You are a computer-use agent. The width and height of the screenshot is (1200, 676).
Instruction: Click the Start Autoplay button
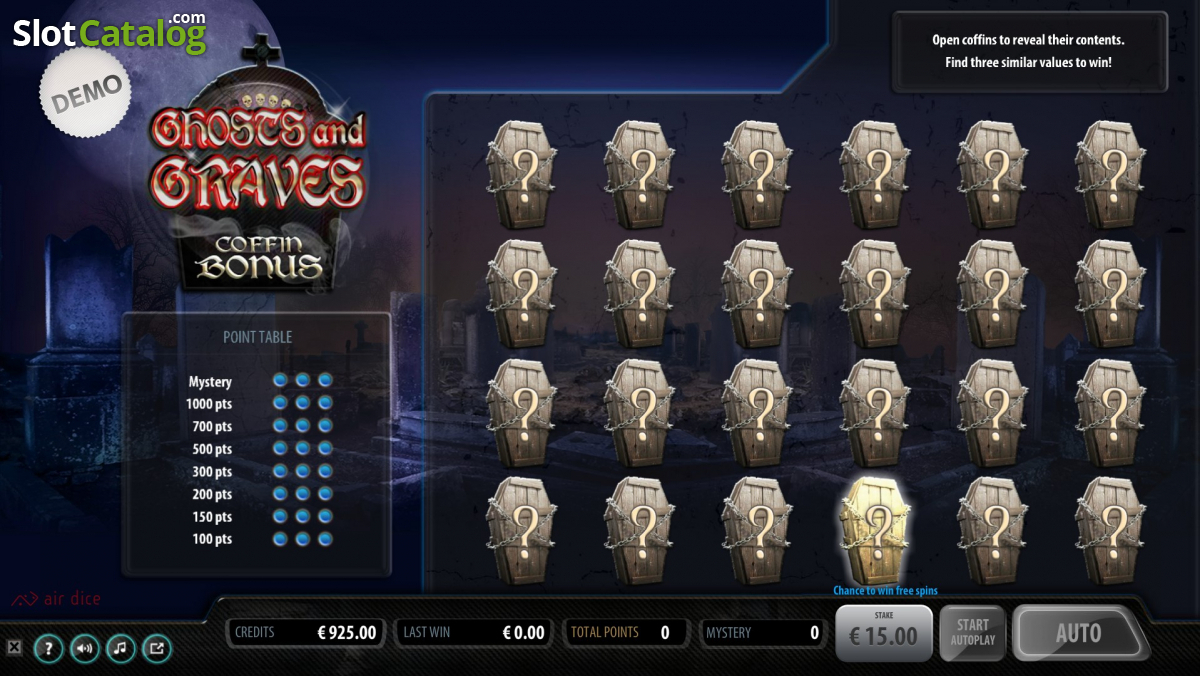[973, 633]
